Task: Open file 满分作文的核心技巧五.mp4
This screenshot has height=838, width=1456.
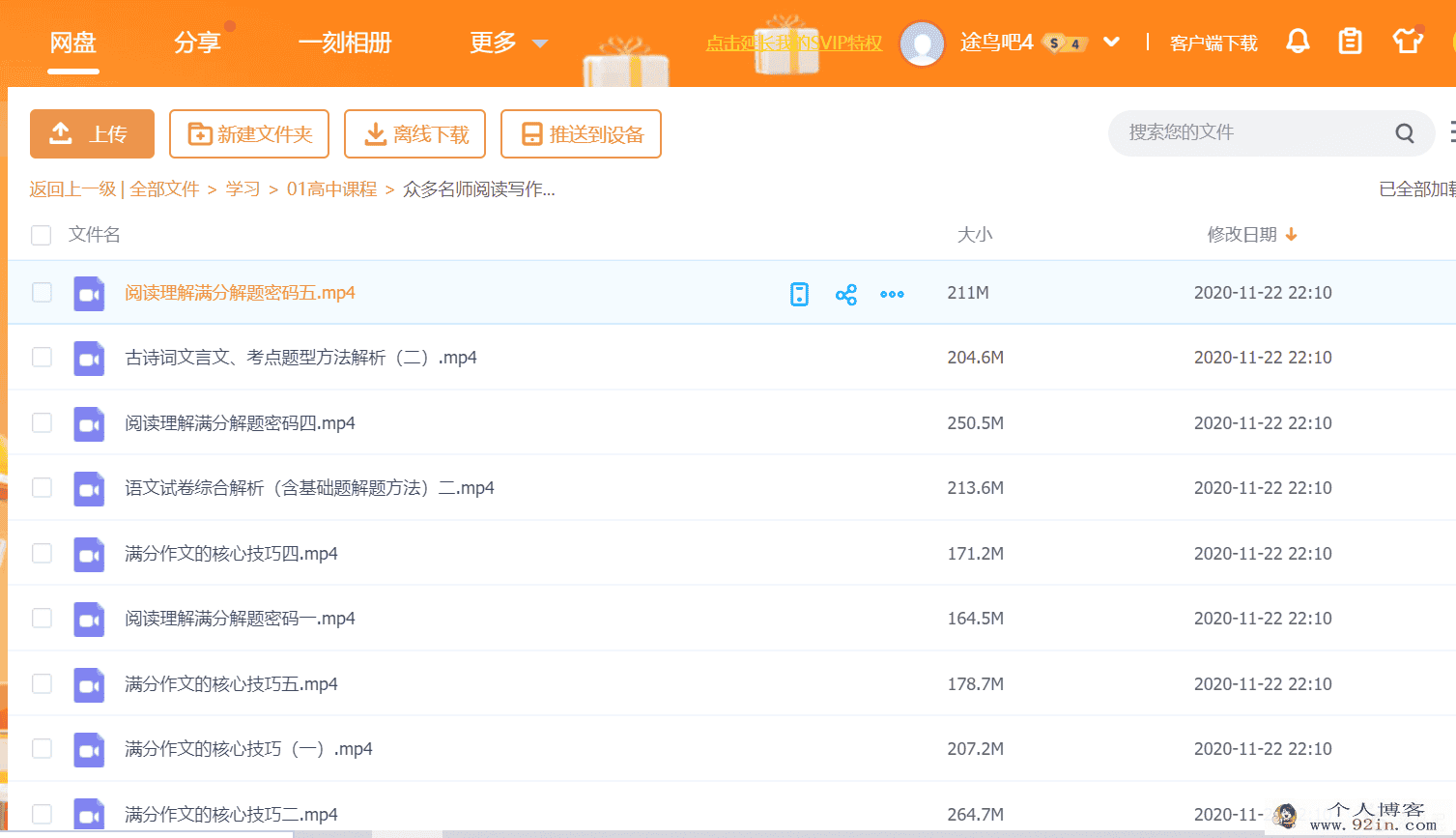Action: coord(231,684)
